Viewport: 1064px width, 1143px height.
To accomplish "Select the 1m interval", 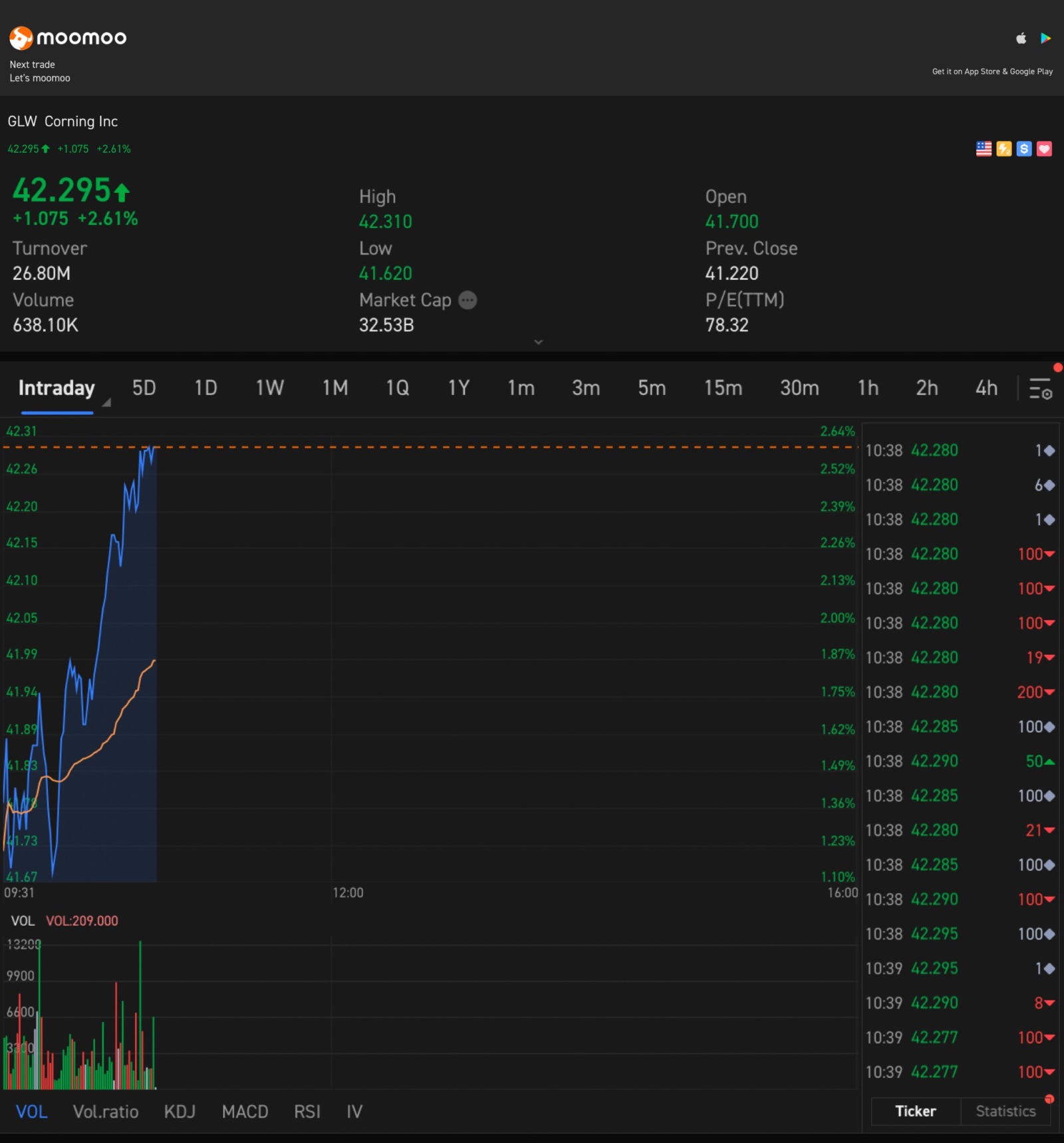I will coord(521,388).
